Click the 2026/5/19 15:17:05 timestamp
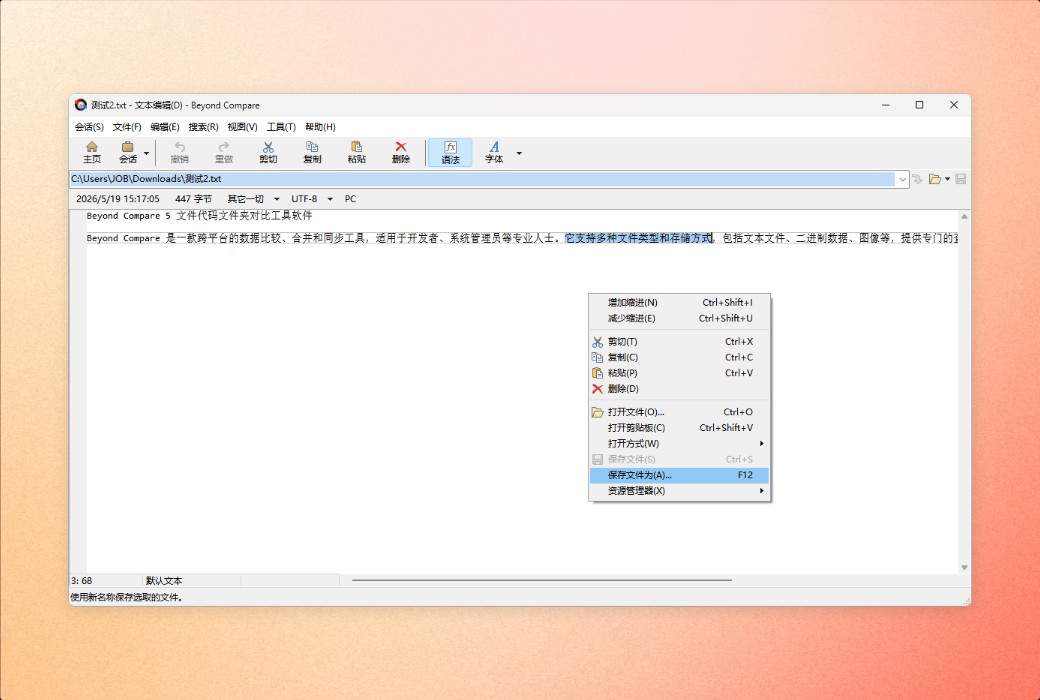This screenshot has height=700, width=1040. 118,198
